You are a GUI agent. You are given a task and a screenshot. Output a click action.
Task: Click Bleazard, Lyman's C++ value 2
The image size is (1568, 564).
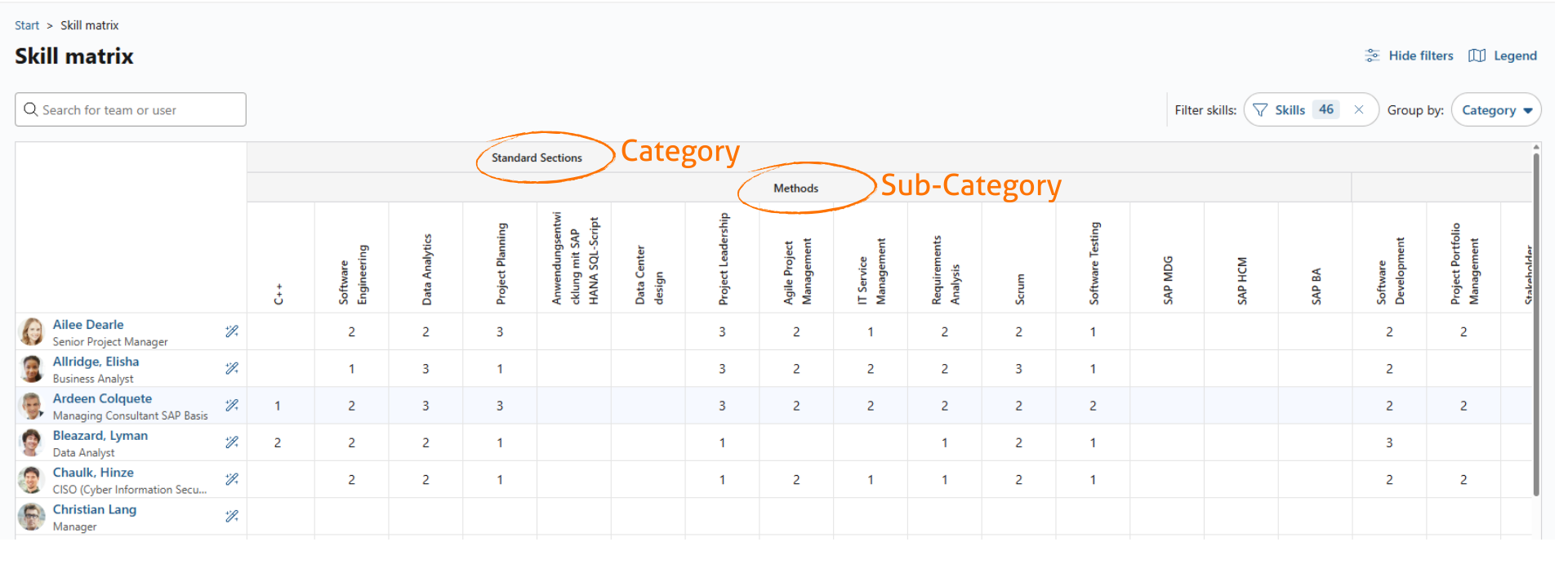[278, 442]
